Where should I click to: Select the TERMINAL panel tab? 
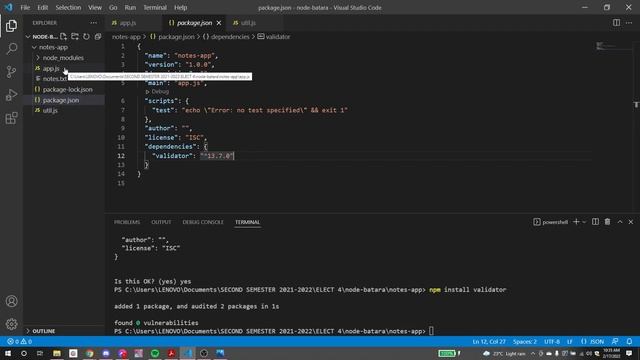[247, 222]
